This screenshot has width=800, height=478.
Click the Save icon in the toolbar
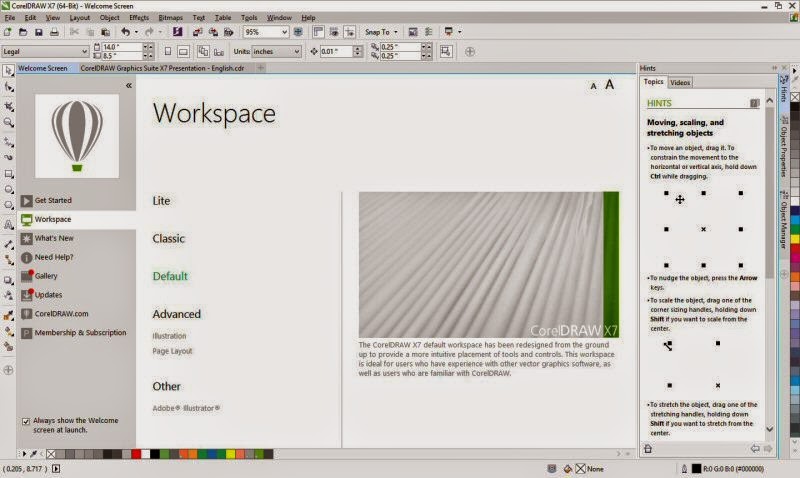point(38,32)
